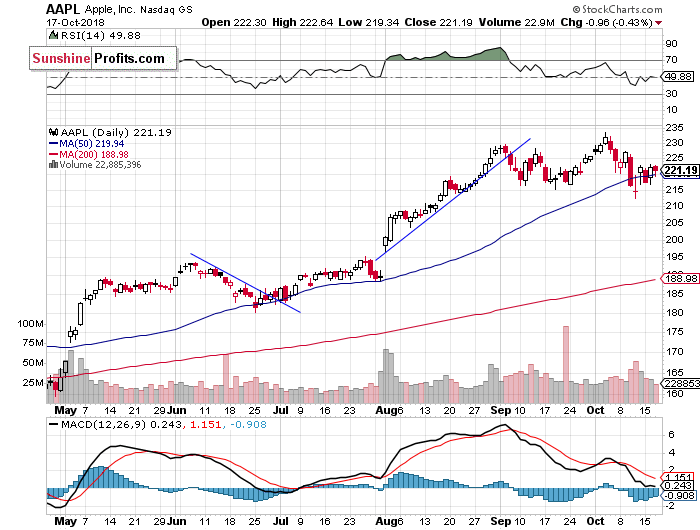Click the Chg -0.96 (-0.43%) value
Screen dimensions: 700x530
point(606,22)
